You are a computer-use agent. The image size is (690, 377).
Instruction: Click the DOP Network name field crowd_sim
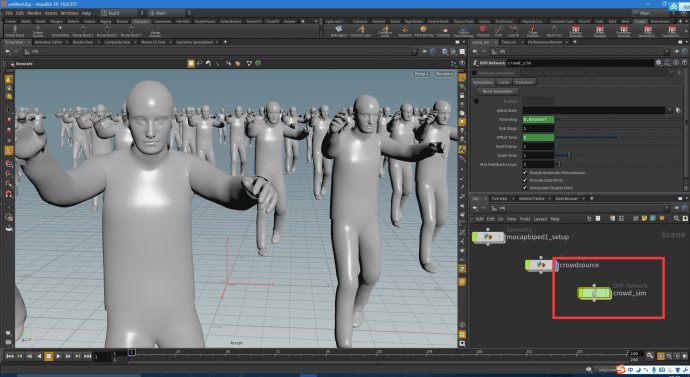pyautogui.click(x=580, y=63)
